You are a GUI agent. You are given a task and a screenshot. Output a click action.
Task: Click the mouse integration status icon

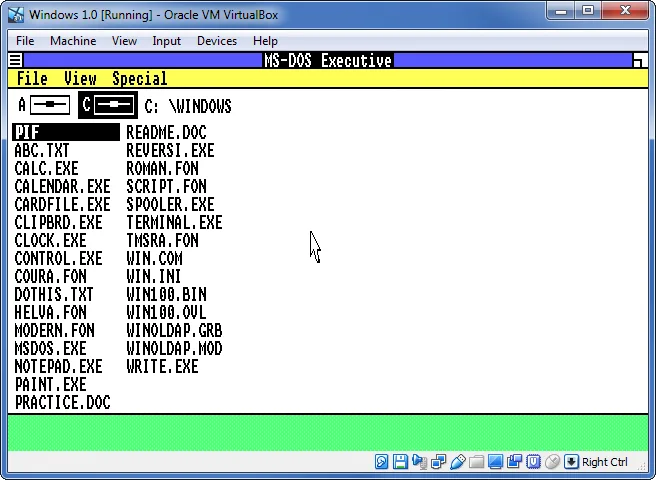coord(552,462)
